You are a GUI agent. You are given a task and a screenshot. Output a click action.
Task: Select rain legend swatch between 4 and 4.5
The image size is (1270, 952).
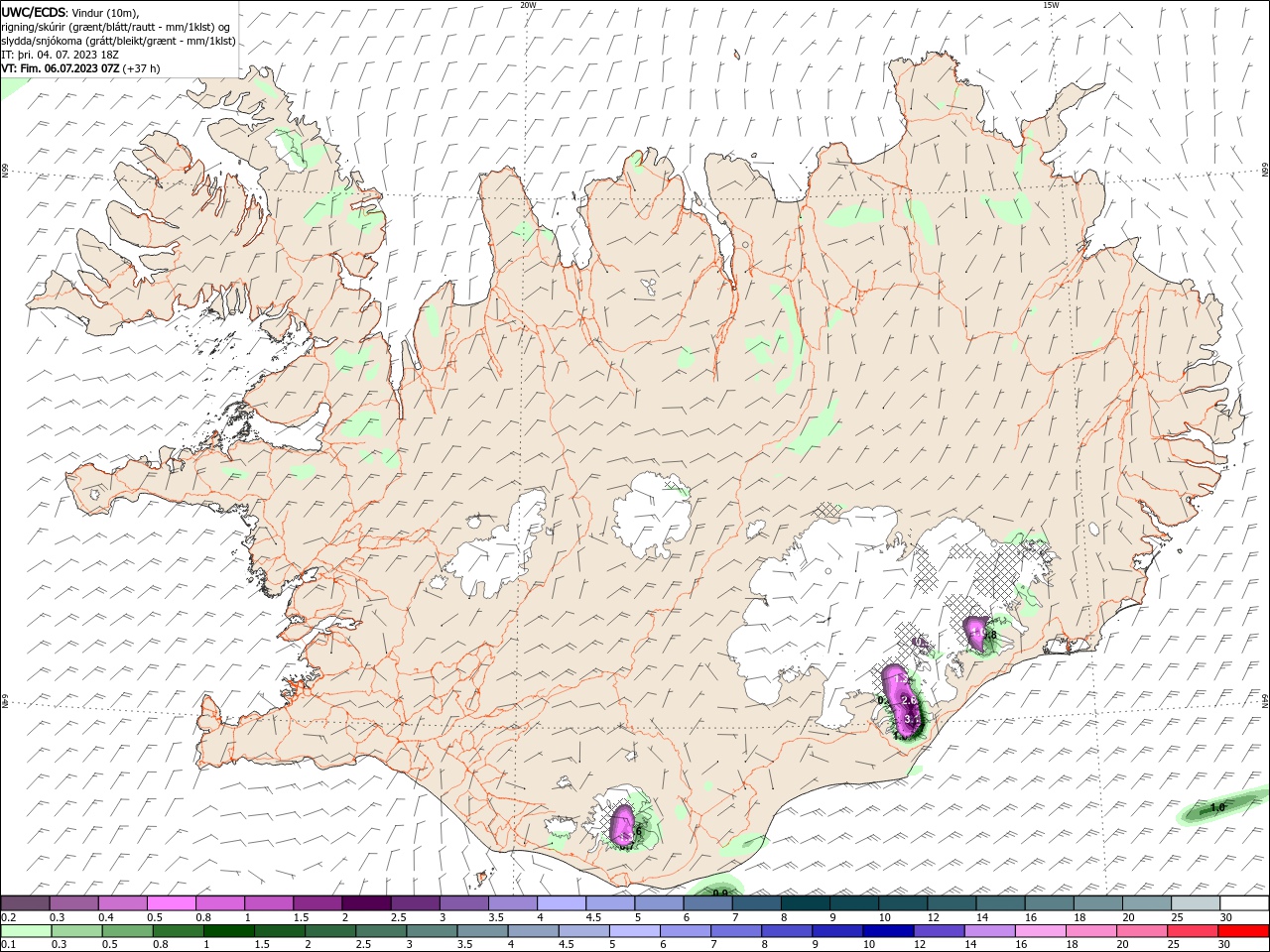pyautogui.click(x=535, y=931)
